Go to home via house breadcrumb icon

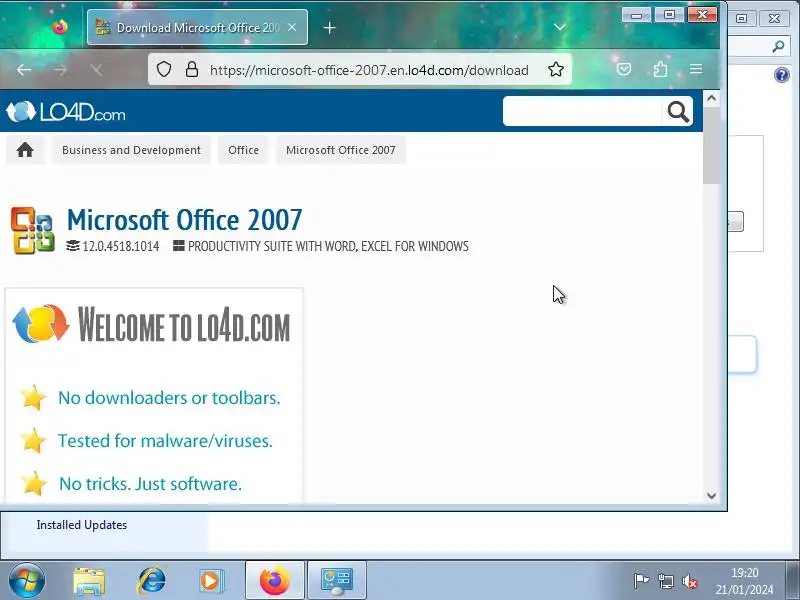[x=25, y=150]
